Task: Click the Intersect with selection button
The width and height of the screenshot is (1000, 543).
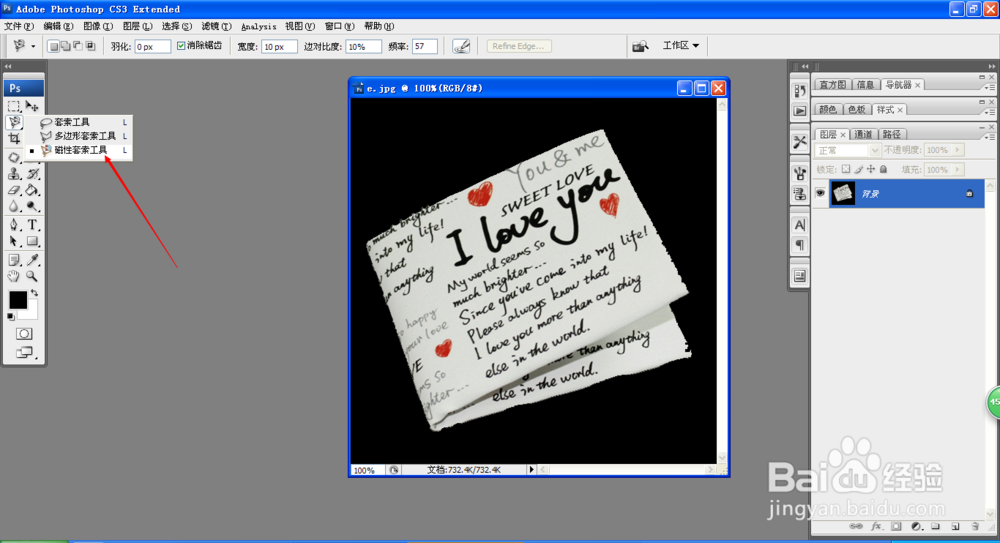Action: coord(90,46)
